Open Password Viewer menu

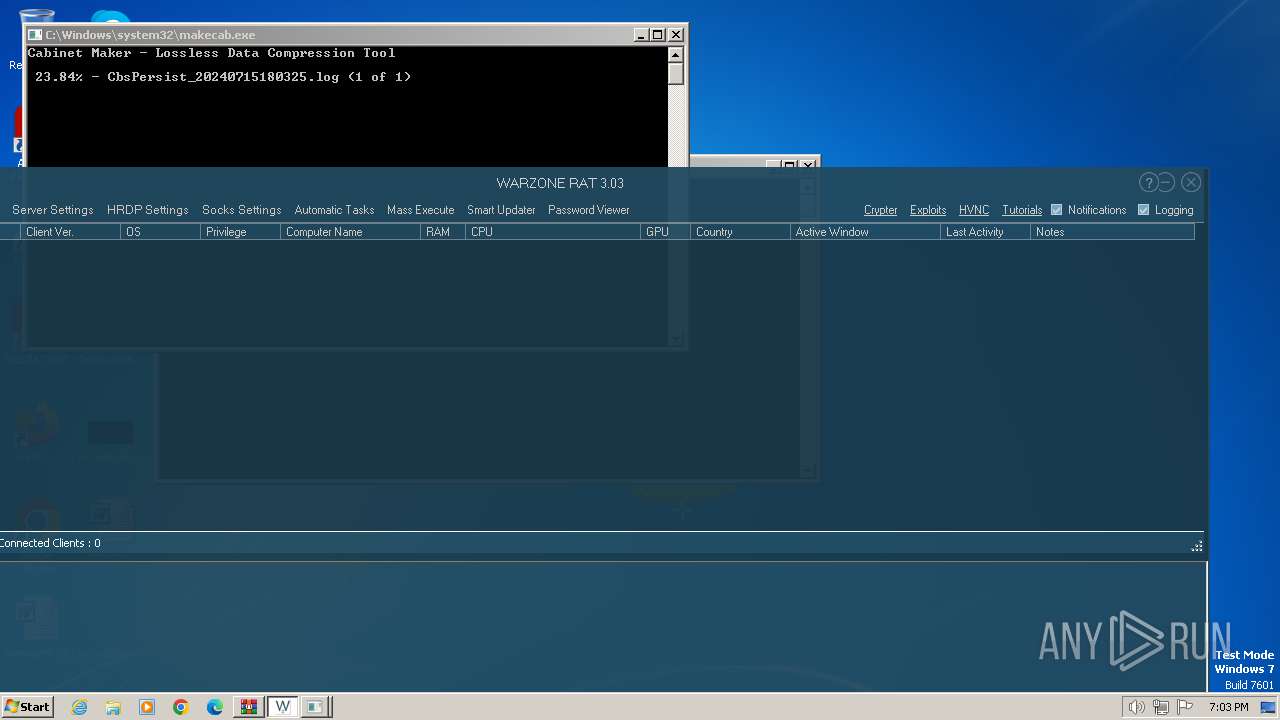(x=589, y=210)
